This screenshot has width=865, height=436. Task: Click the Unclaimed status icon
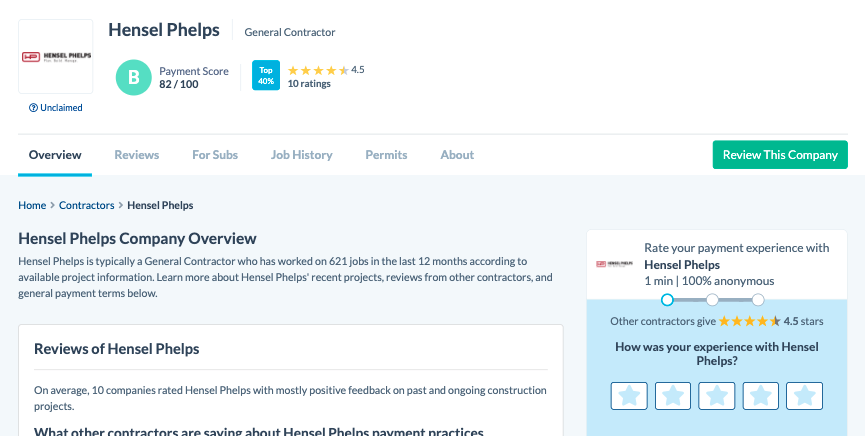point(33,108)
